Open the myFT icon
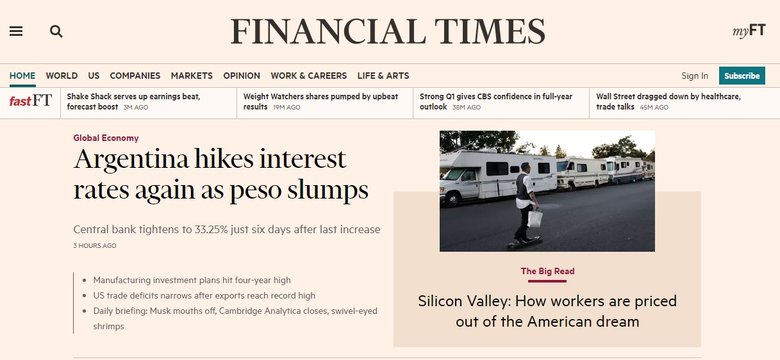The width and height of the screenshot is (780, 360). click(749, 31)
